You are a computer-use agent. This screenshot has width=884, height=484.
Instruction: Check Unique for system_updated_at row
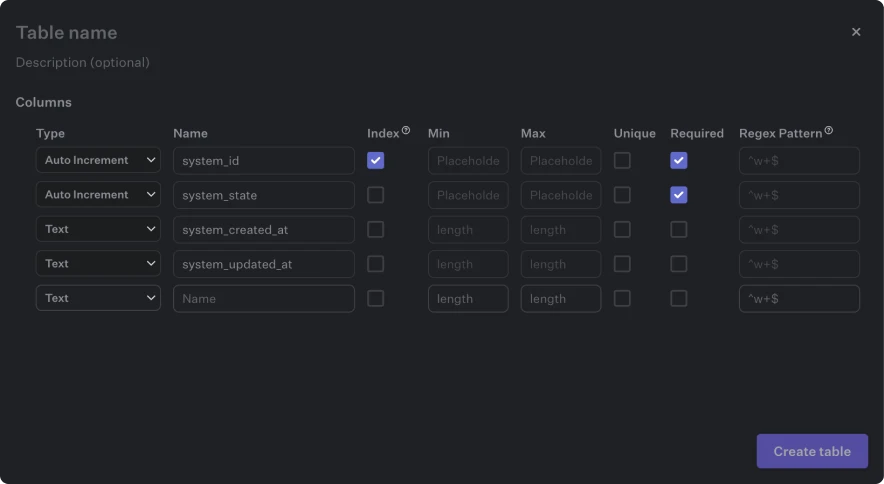[x=622, y=264]
